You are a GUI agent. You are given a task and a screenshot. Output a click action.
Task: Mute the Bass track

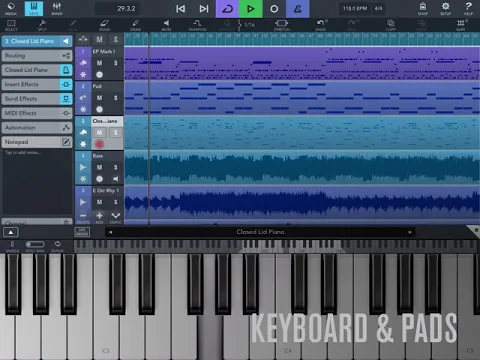[99, 167]
